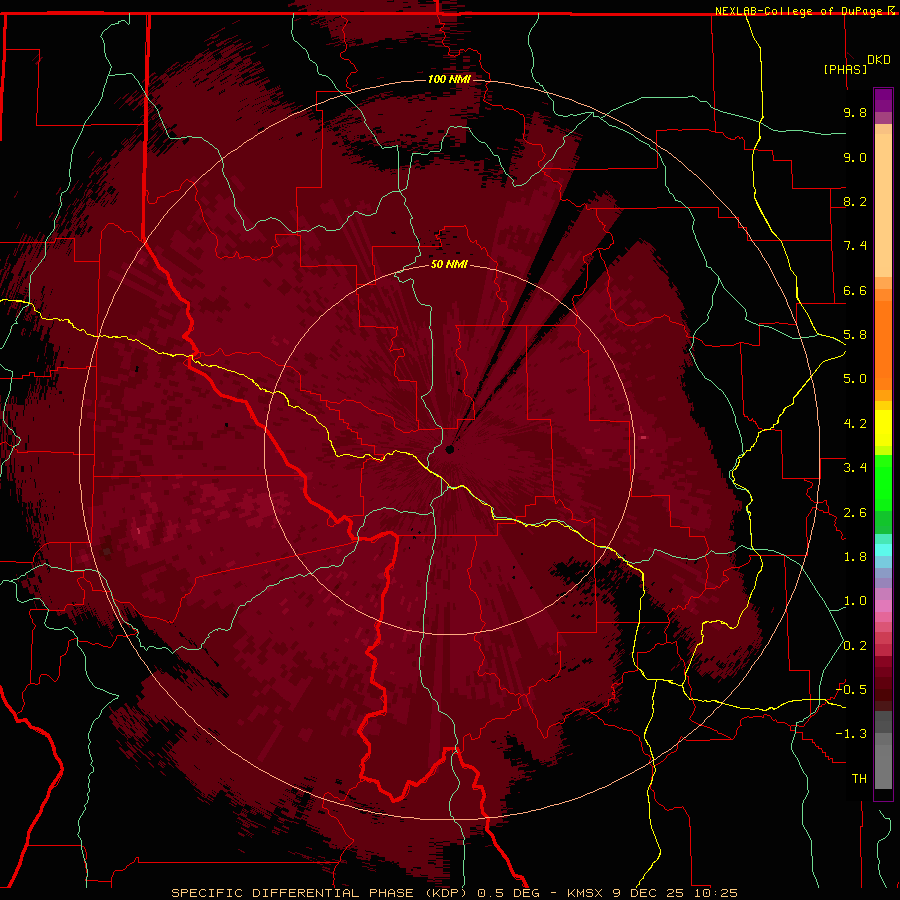Click the 100 NMI range ring label
900x900 pixels.
[x=449, y=79]
